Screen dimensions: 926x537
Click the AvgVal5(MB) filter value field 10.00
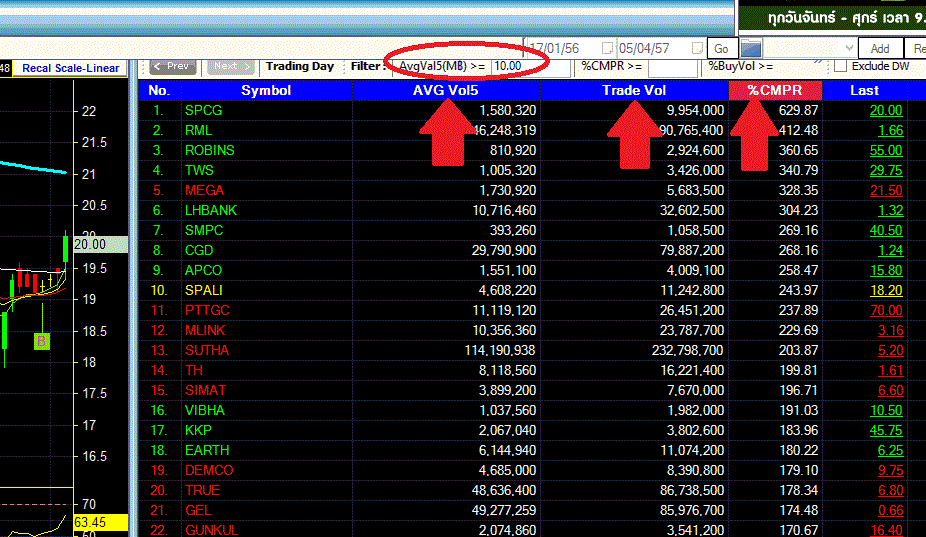tap(530, 67)
